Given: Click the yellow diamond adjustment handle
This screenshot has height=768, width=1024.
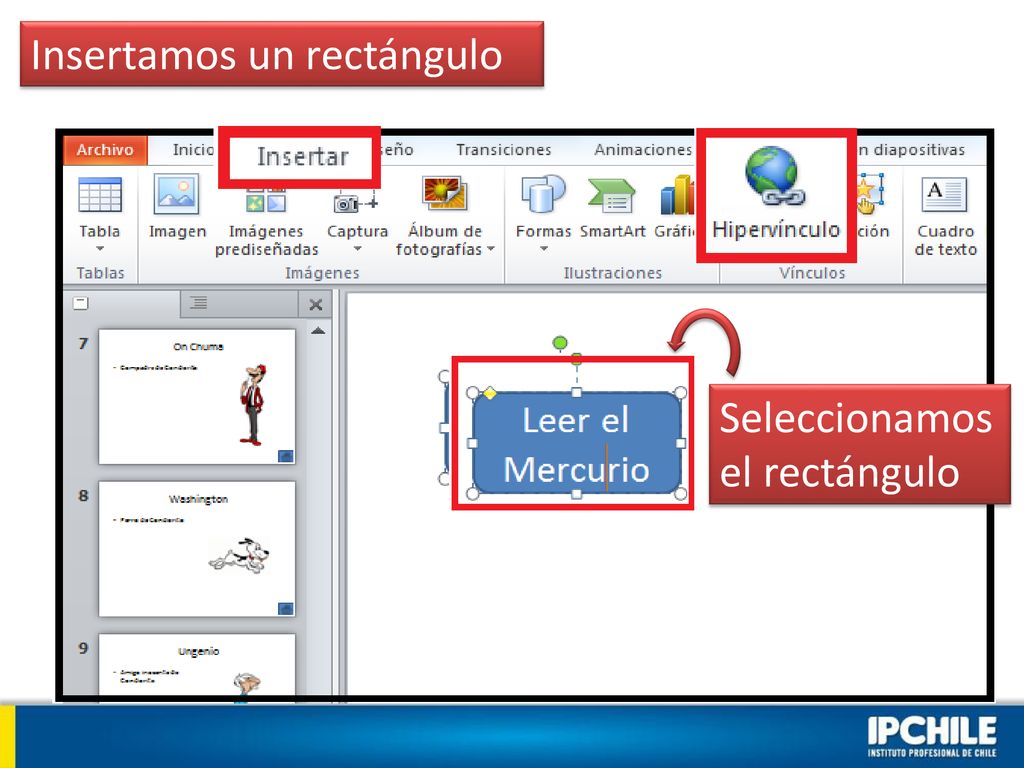Looking at the screenshot, I should [490, 393].
